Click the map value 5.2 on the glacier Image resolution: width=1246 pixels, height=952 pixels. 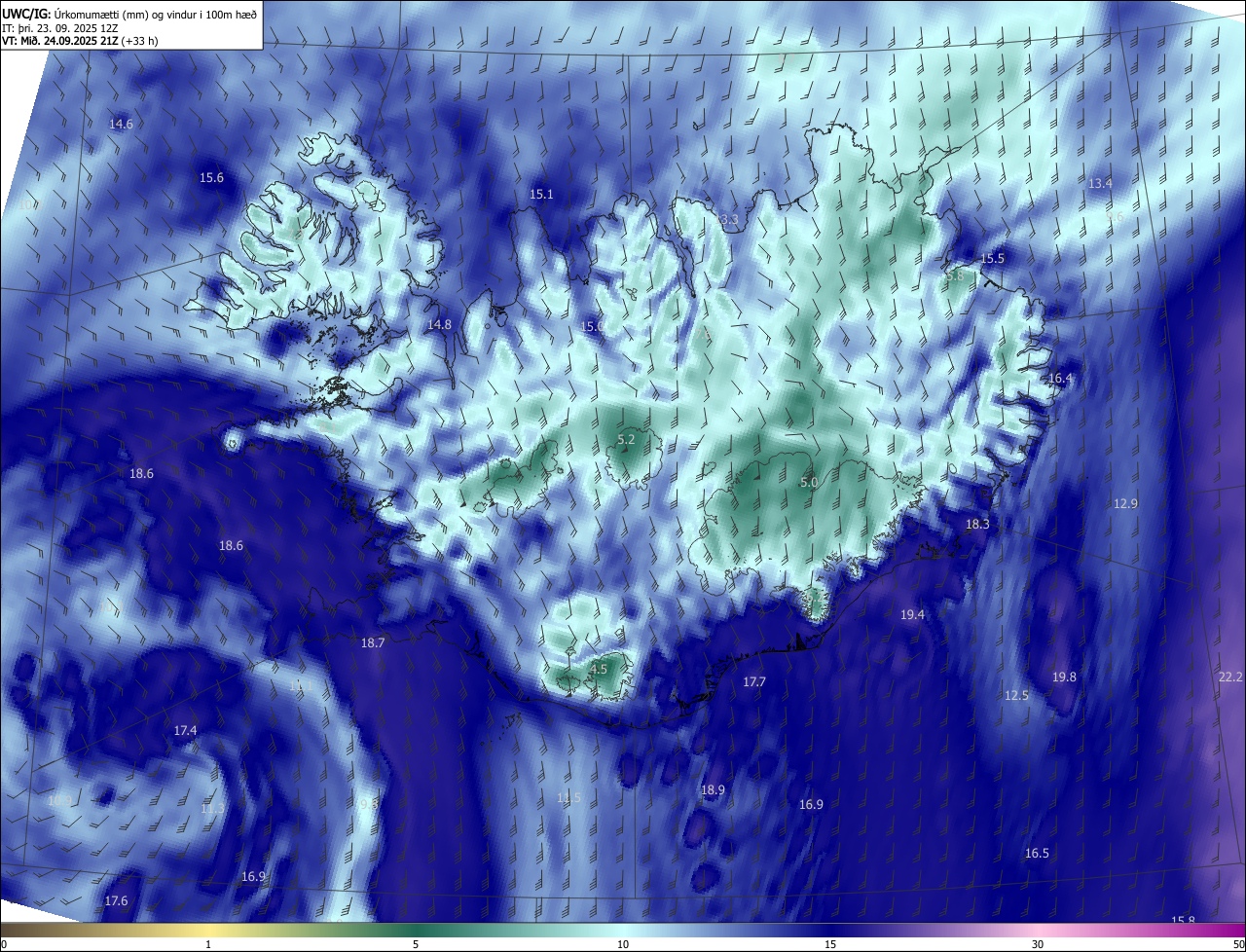(x=626, y=440)
